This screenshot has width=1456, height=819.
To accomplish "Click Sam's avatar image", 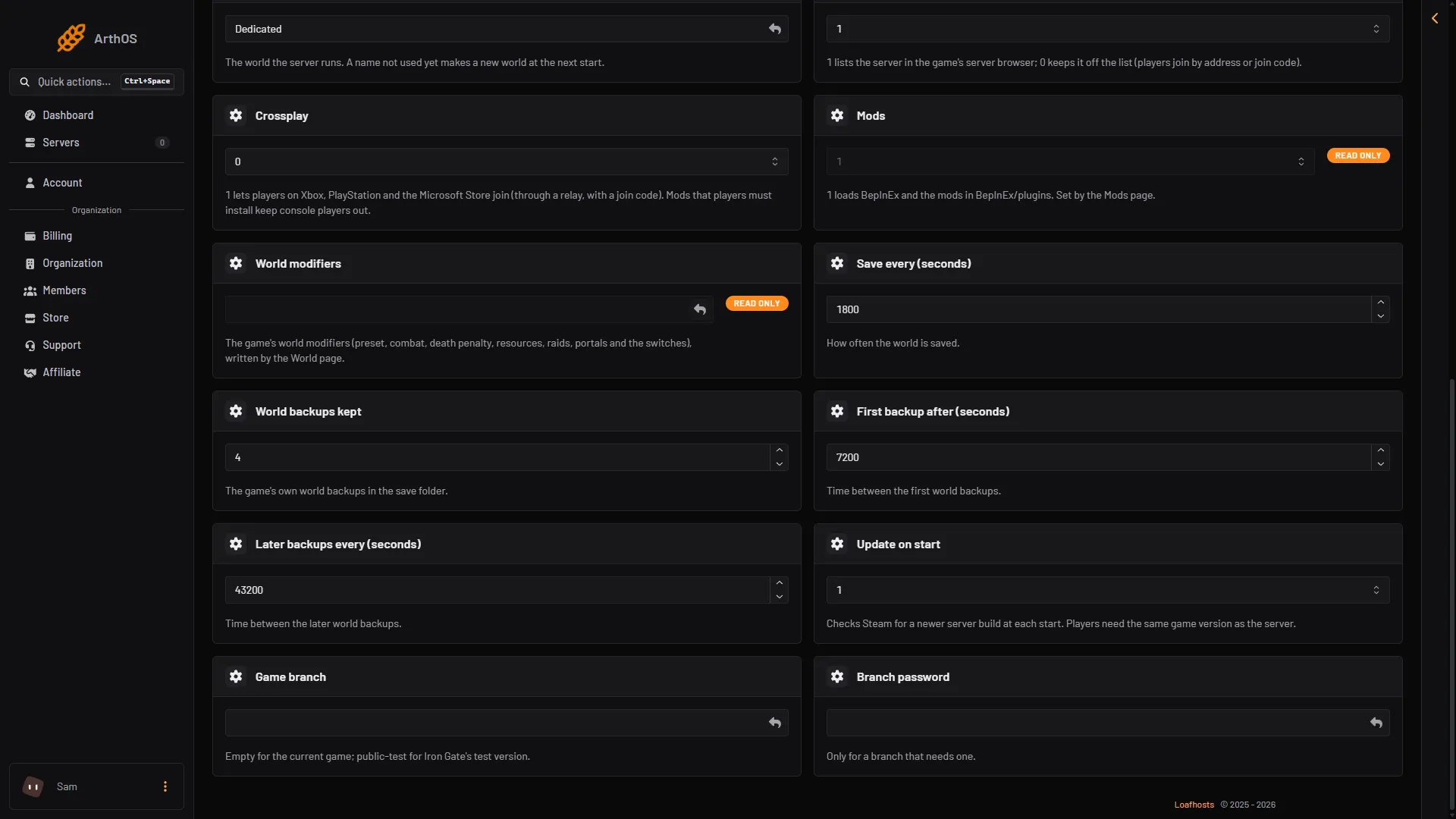I will click(x=33, y=786).
